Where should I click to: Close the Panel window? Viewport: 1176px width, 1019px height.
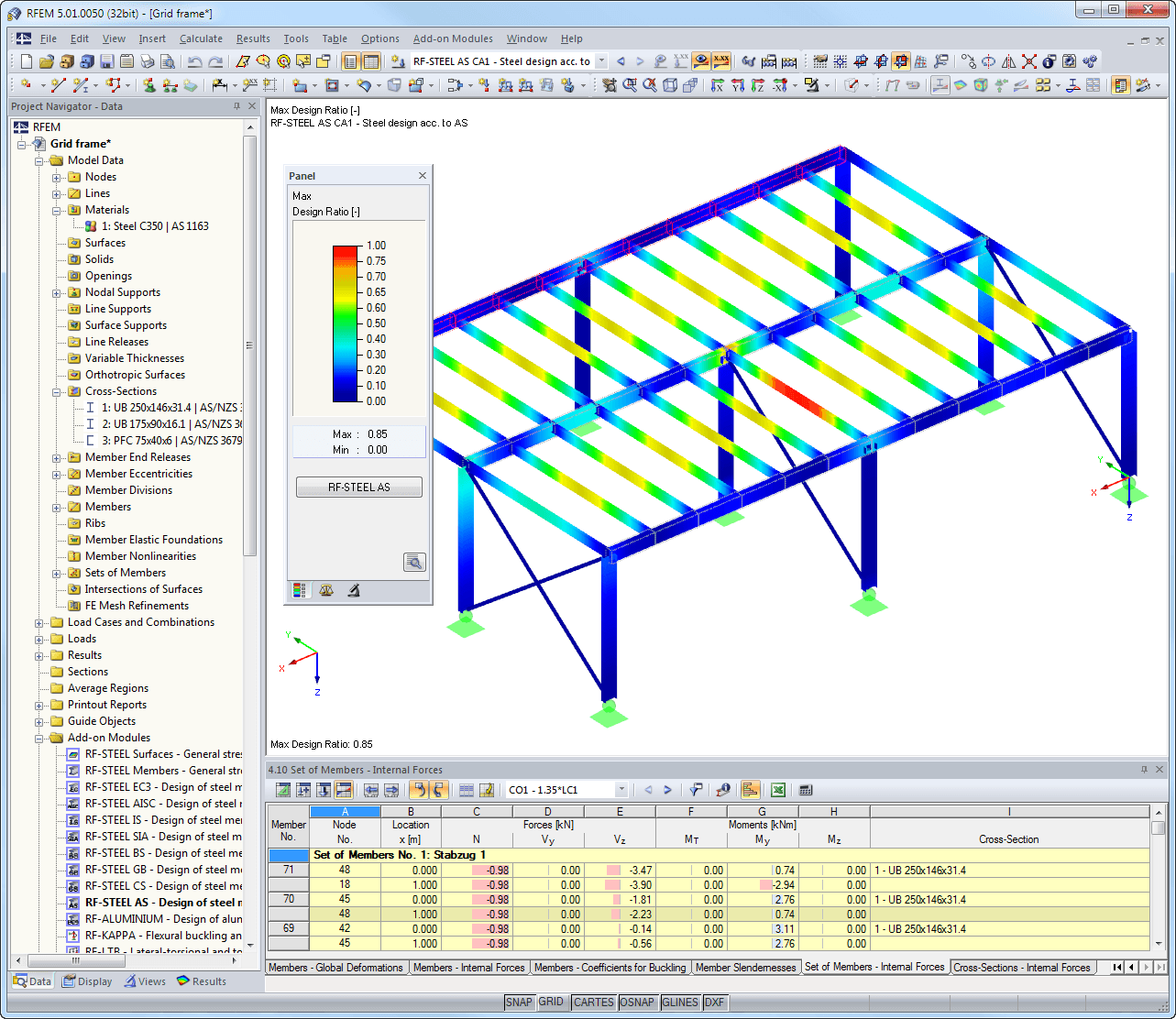(423, 176)
